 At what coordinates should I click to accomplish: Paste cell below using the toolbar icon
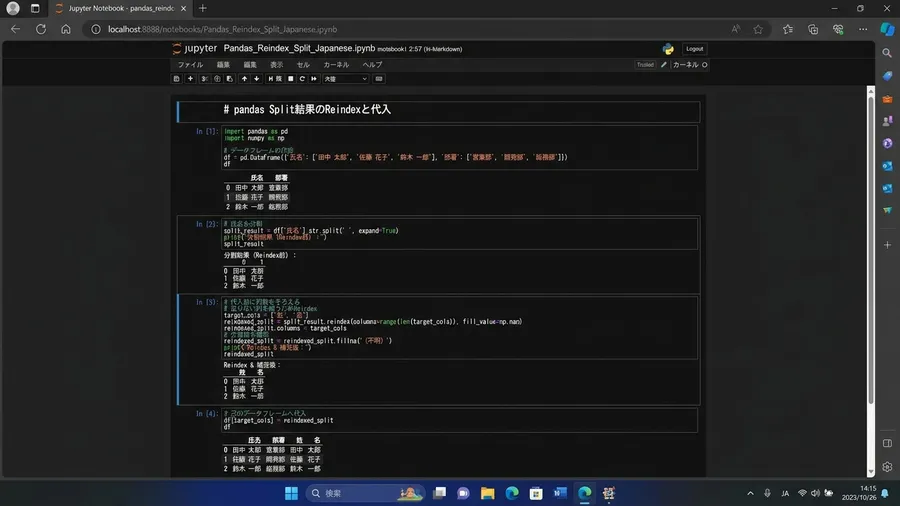(x=230, y=79)
